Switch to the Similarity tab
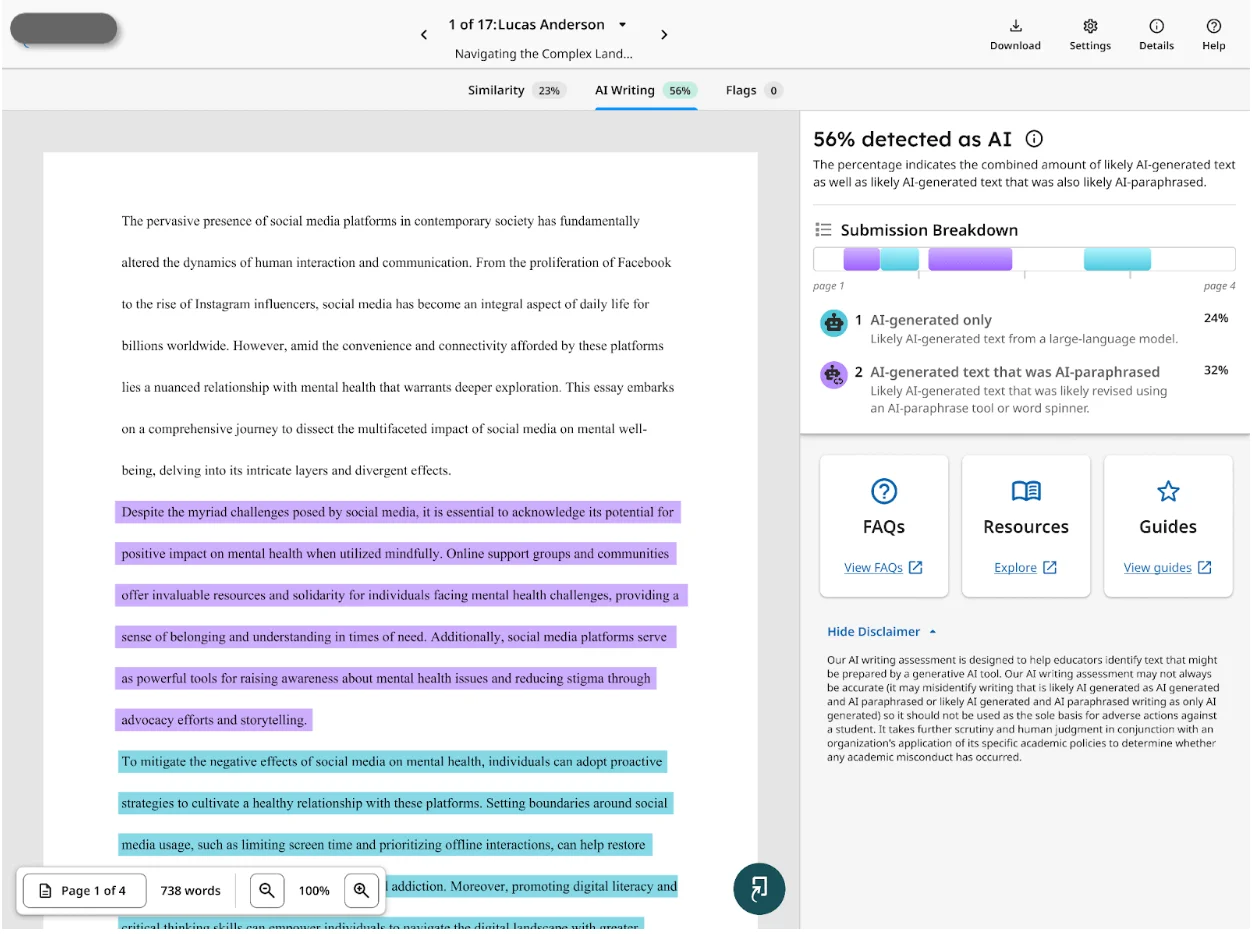Image resolution: width=1258 pixels, height=934 pixels. coord(517,90)
